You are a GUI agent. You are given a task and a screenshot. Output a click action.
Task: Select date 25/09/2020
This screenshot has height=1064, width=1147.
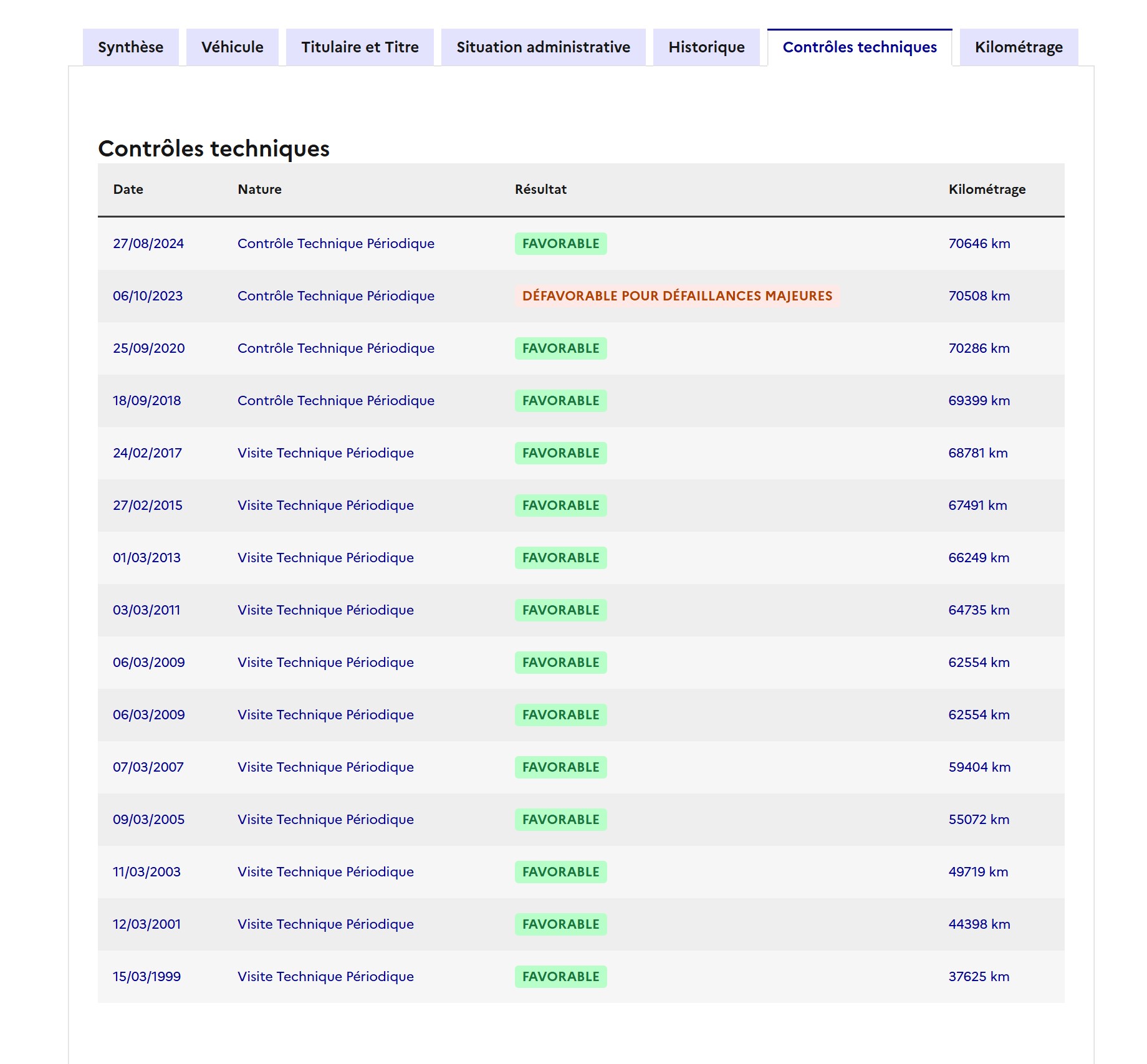(x=149, y=348)
